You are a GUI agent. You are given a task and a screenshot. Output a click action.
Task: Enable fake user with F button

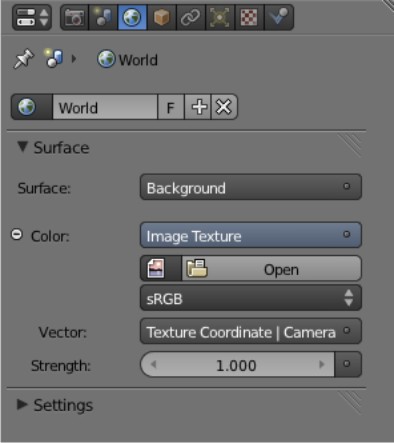tap(171, 107)
